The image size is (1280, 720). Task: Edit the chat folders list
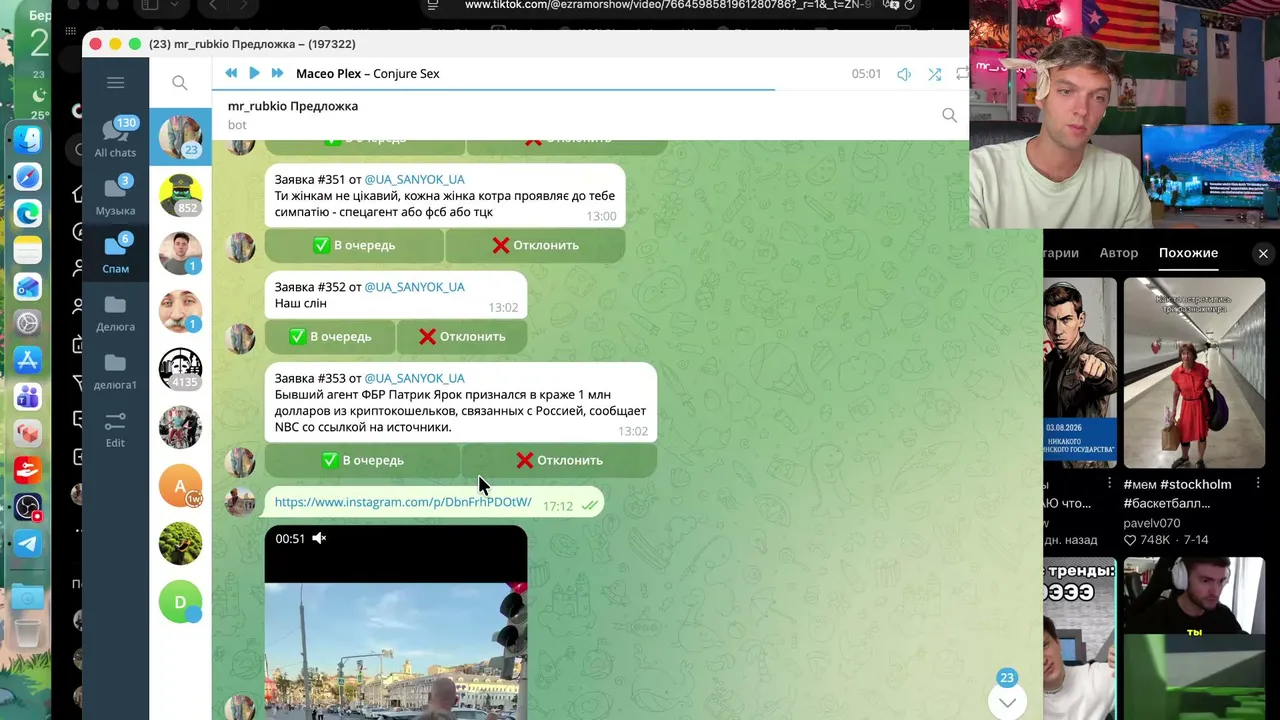click(115, 428)
